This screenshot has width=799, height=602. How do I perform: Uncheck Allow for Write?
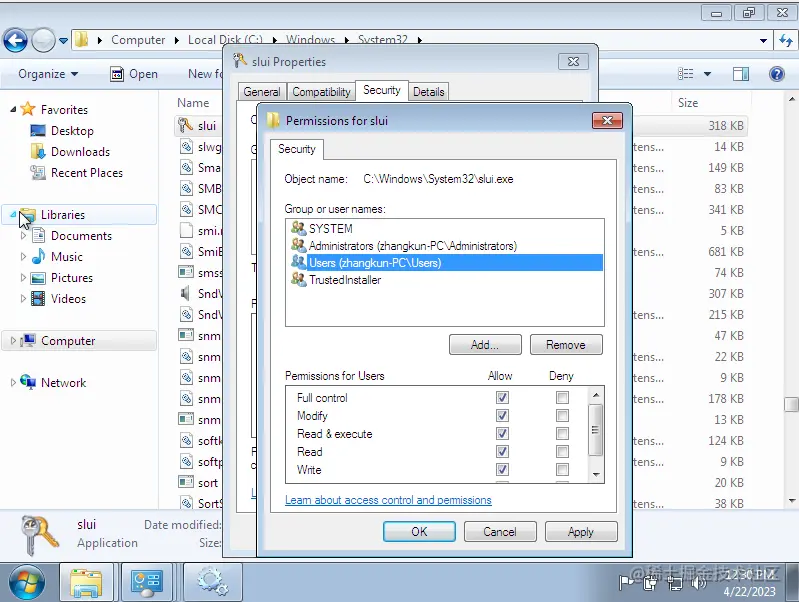coord(502,469)
